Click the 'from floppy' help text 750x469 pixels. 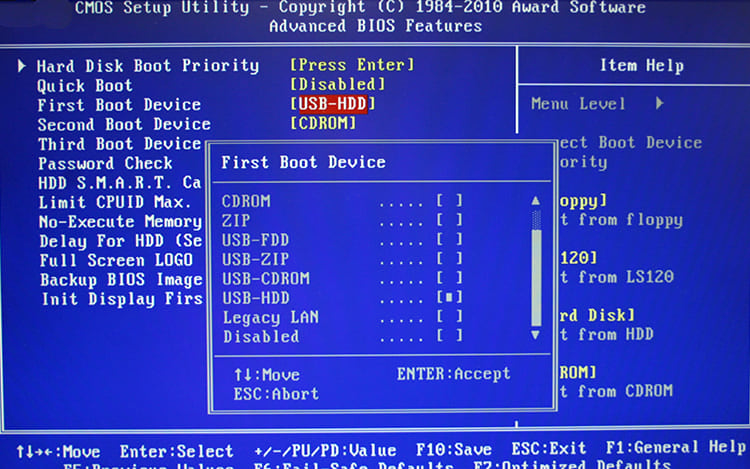pyautogui.click(x=630, y=220)
